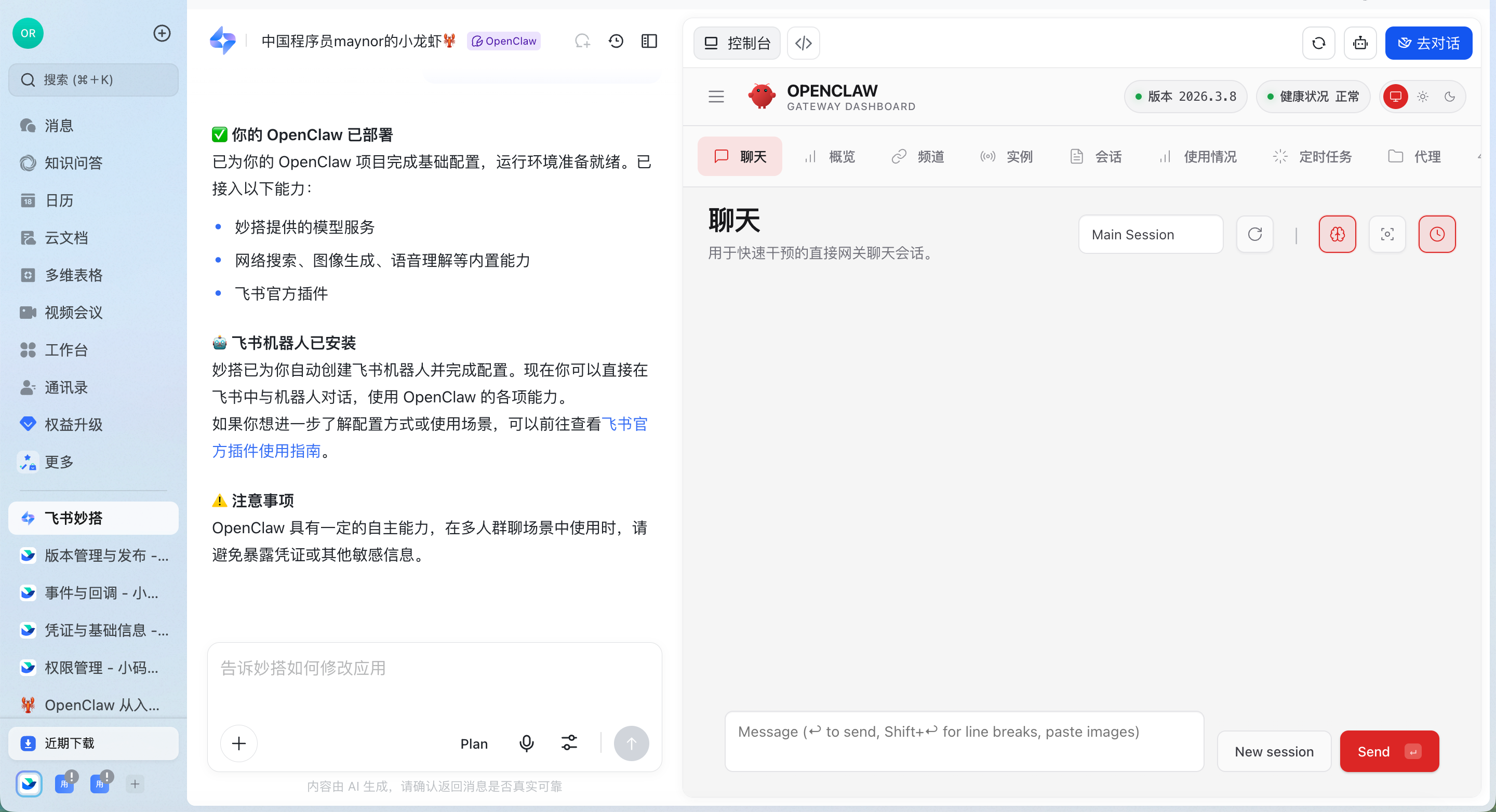Open the code view icon next to 控制台
The width and height of the screenshot is (1496, 812).
click(803, 43)
